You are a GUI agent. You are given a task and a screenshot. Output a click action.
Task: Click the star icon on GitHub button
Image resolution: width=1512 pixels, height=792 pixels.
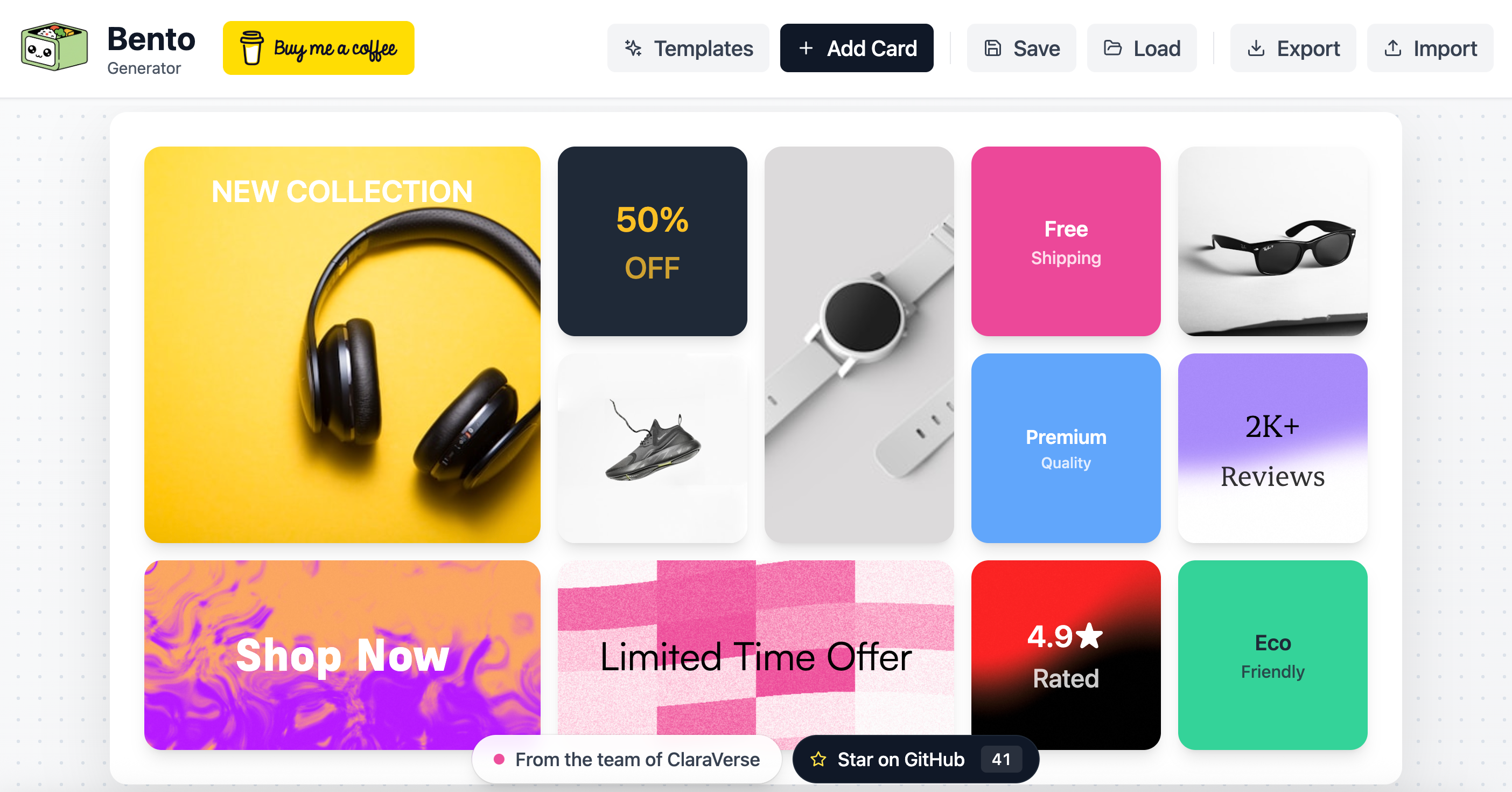point(818,759)
